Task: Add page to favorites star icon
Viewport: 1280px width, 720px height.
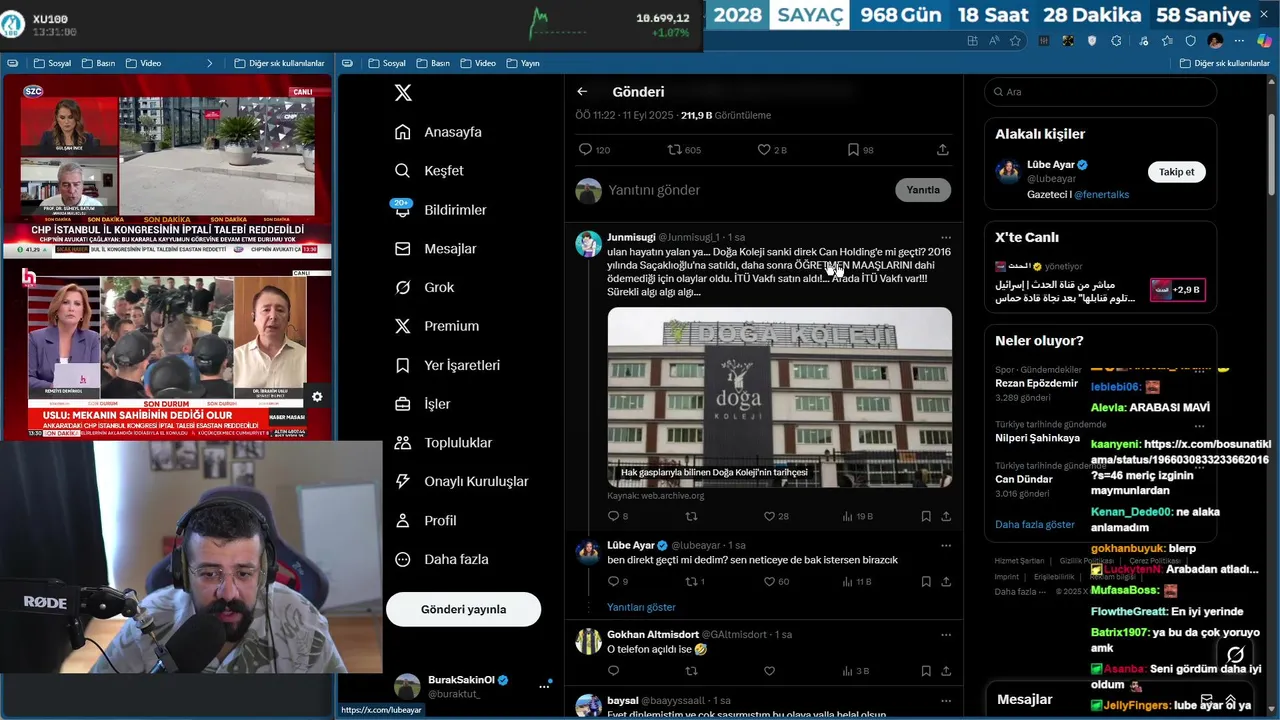Action: [1015, 41]
